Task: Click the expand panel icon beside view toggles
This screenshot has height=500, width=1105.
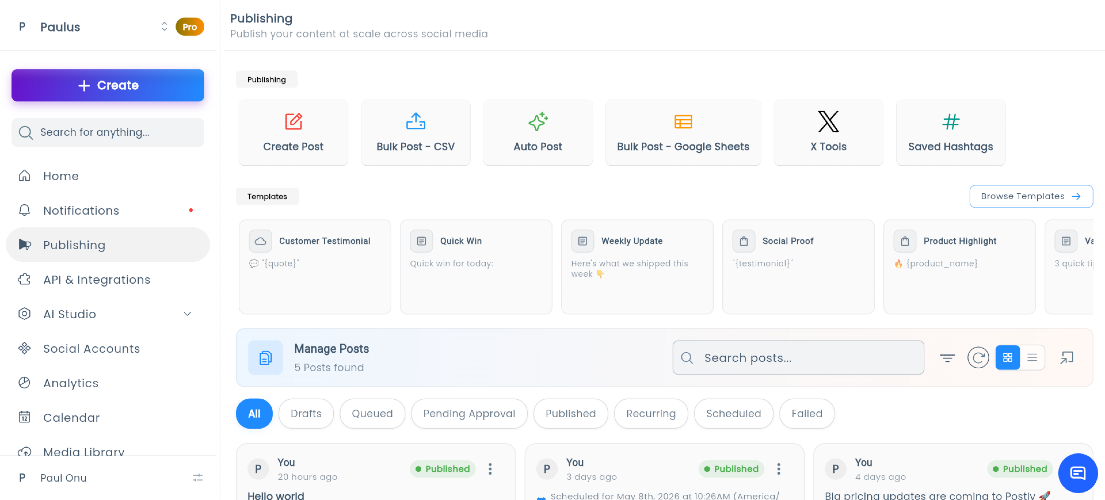Action: tap(1066, 358)
